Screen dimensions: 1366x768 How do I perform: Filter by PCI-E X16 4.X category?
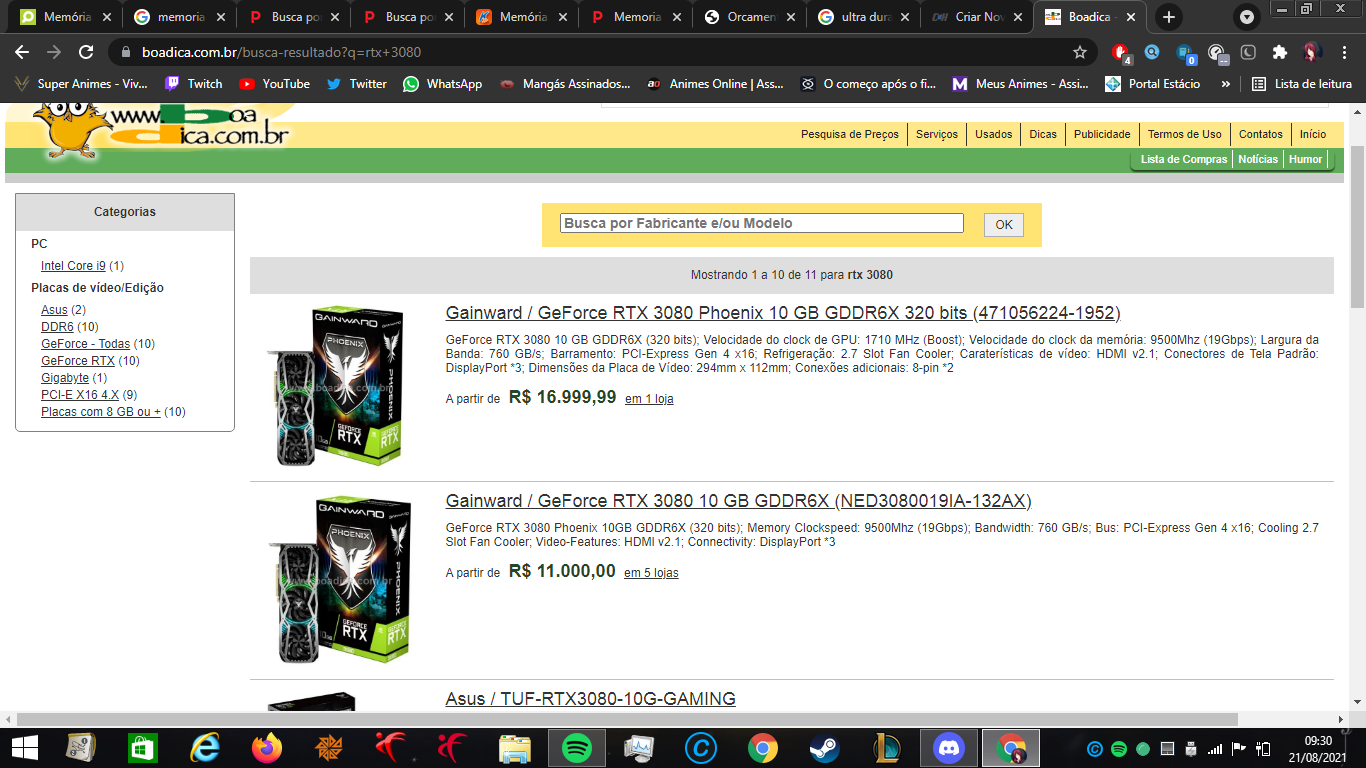79,395
